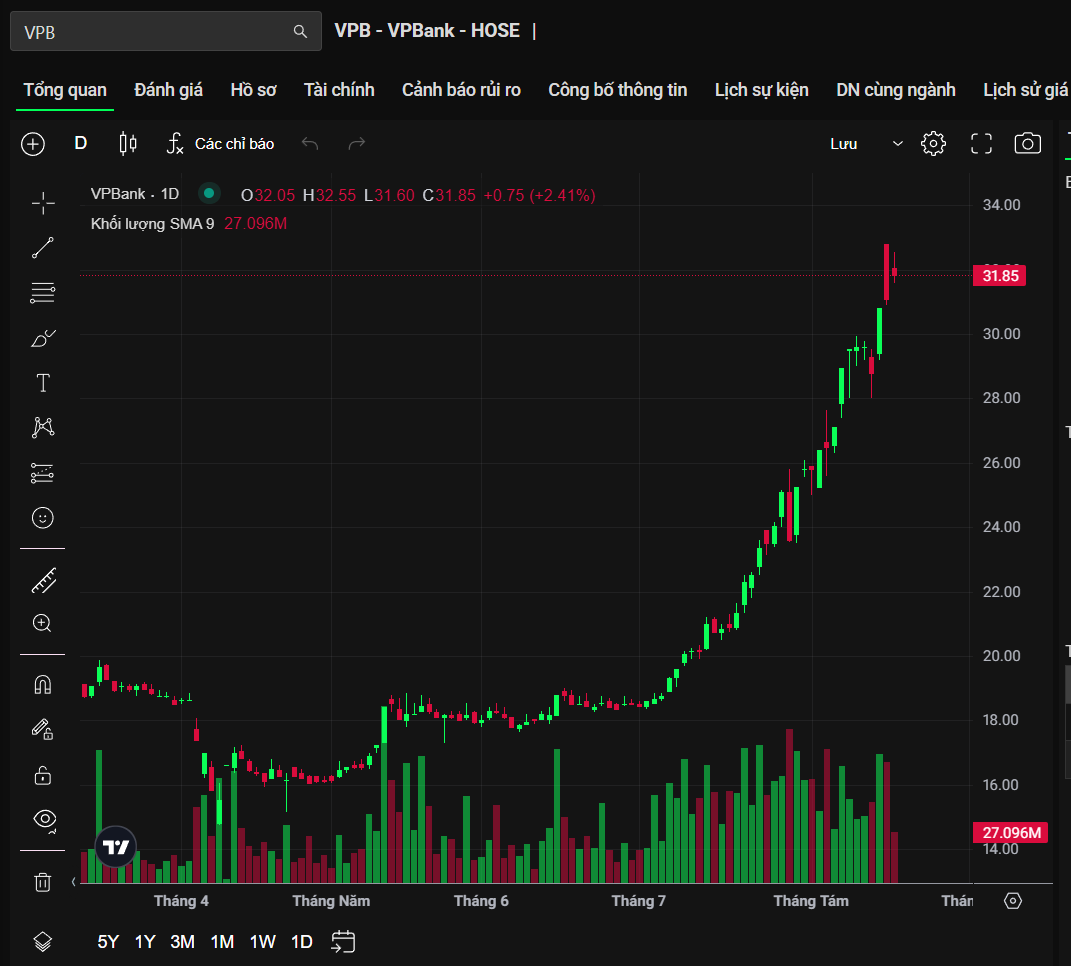Image resolution: width=1071 pixels, height=966 pixels.
Task: Open the D interval selector
Action: coord(81,143)
